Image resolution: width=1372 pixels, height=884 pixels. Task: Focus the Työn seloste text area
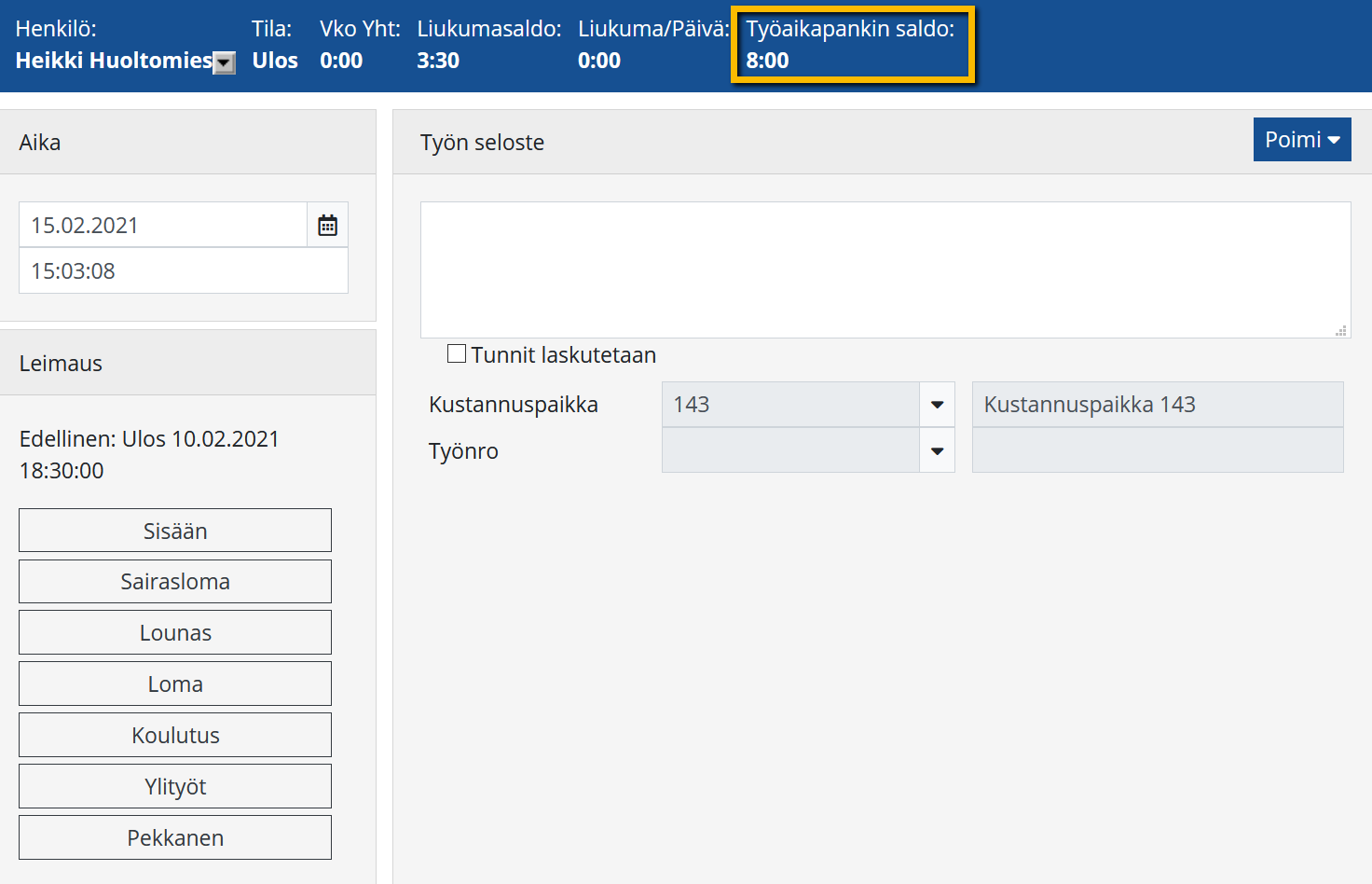(885, 269)
